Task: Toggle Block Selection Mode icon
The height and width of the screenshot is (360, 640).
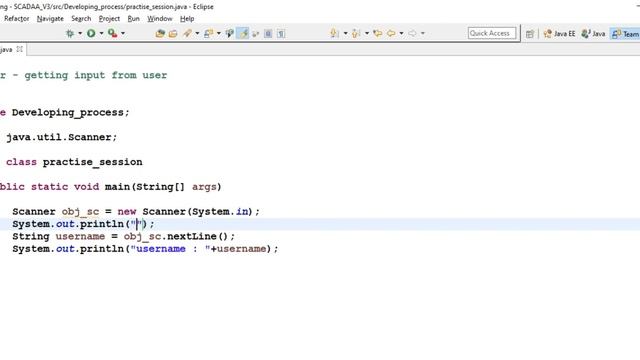Action: (268, 33)
